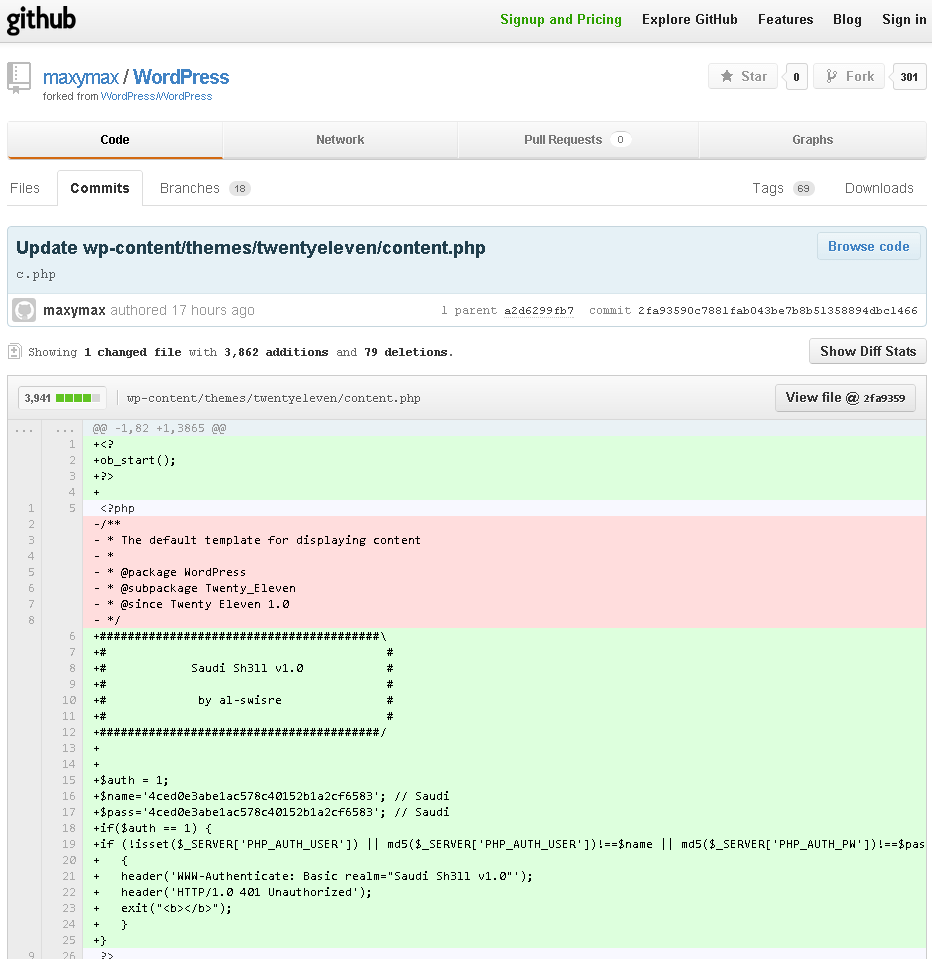Click the +$pass= hash line

click(504, 812)
